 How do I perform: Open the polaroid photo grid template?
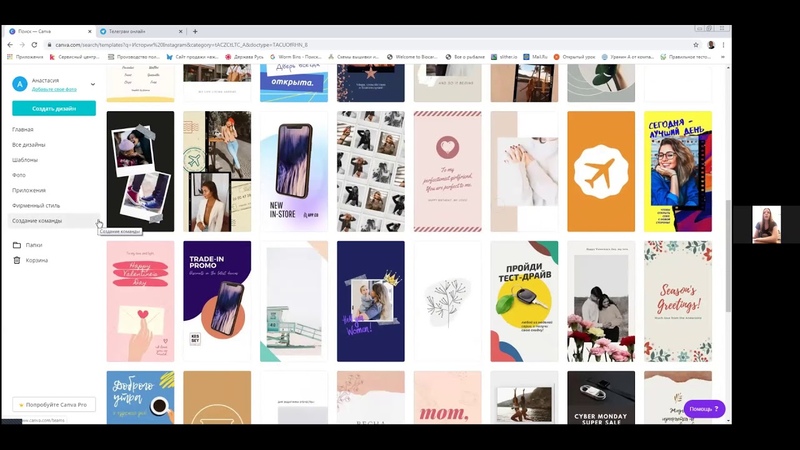(x=371, y=171)
